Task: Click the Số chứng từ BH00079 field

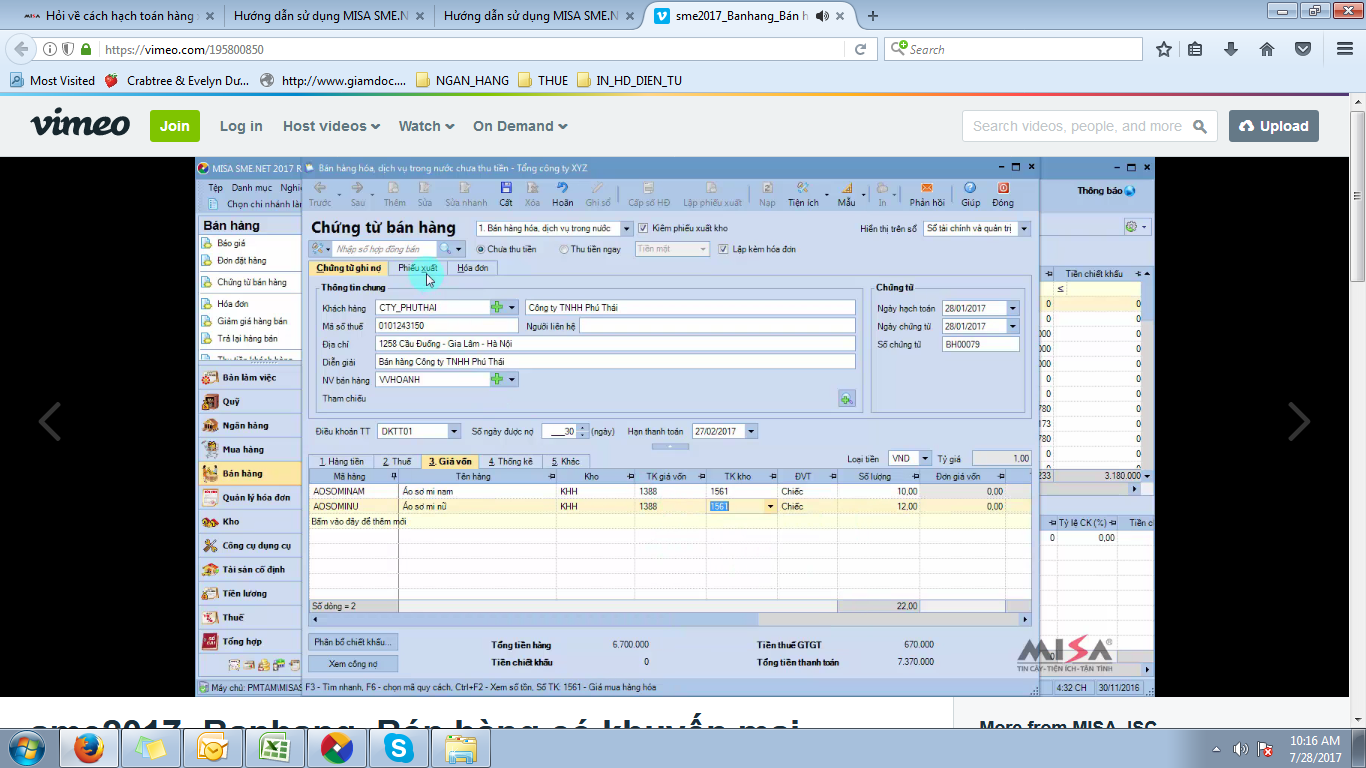Action: (x=980, y=344)
